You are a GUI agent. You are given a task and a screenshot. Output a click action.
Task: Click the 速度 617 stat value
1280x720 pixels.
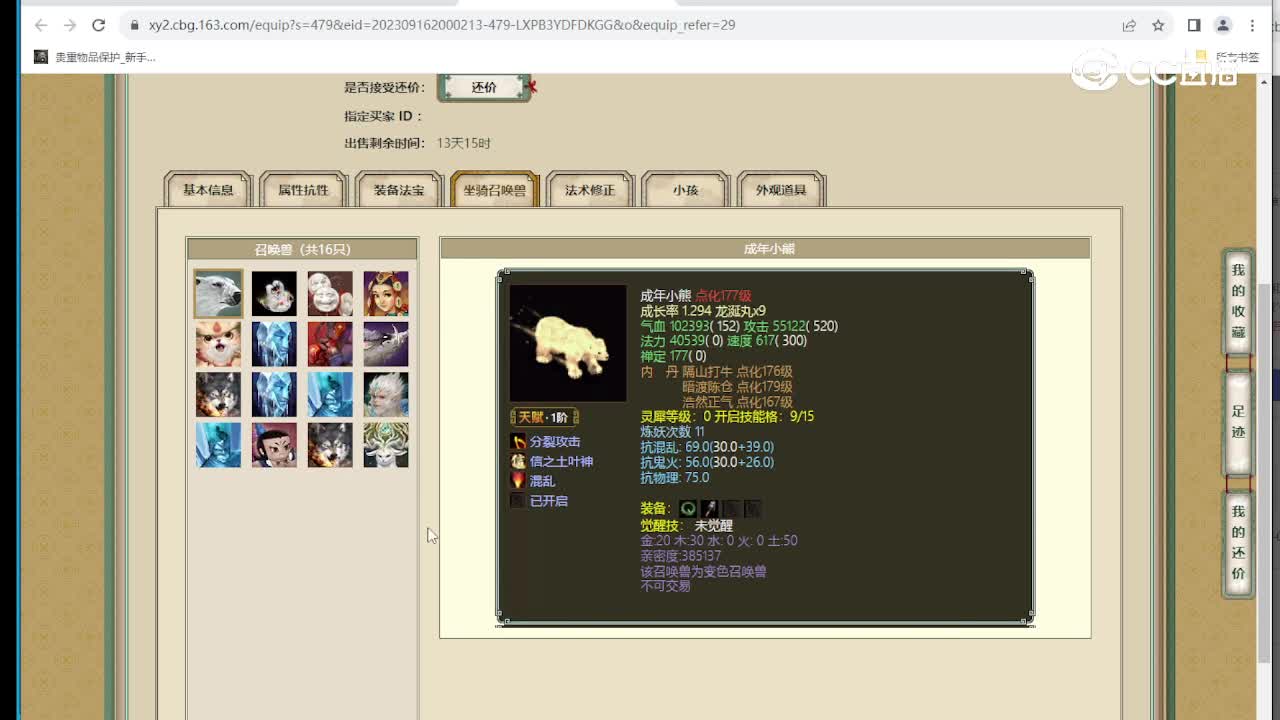(x=767, y=341)
